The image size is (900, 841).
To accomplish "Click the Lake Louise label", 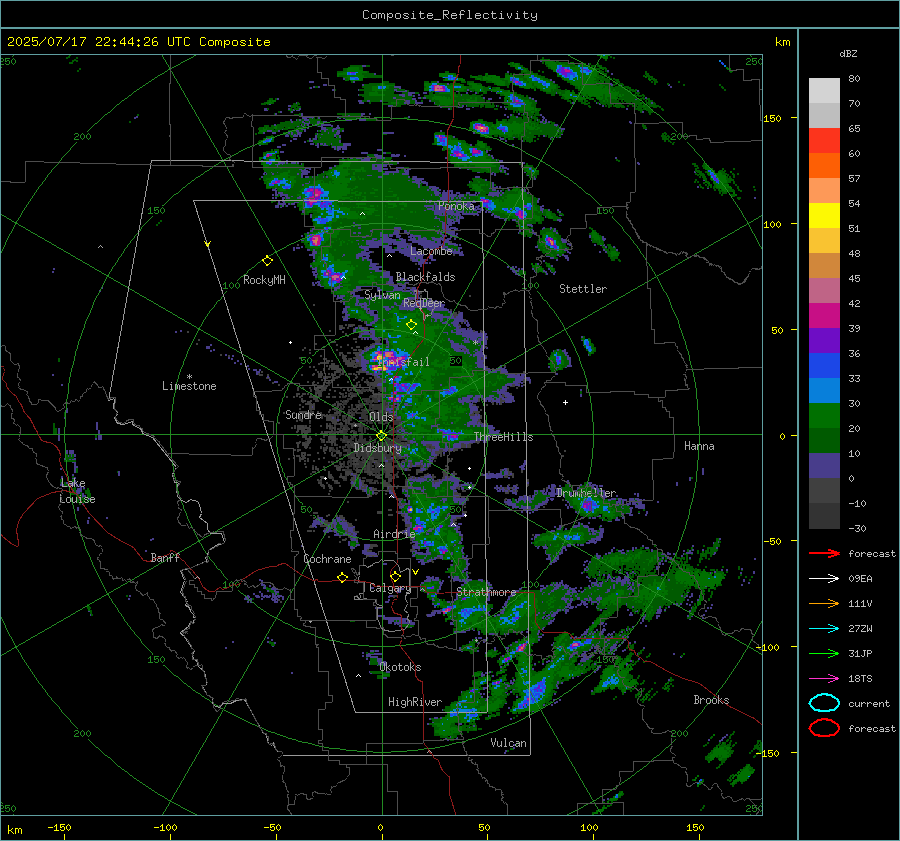I will point(77,491).
